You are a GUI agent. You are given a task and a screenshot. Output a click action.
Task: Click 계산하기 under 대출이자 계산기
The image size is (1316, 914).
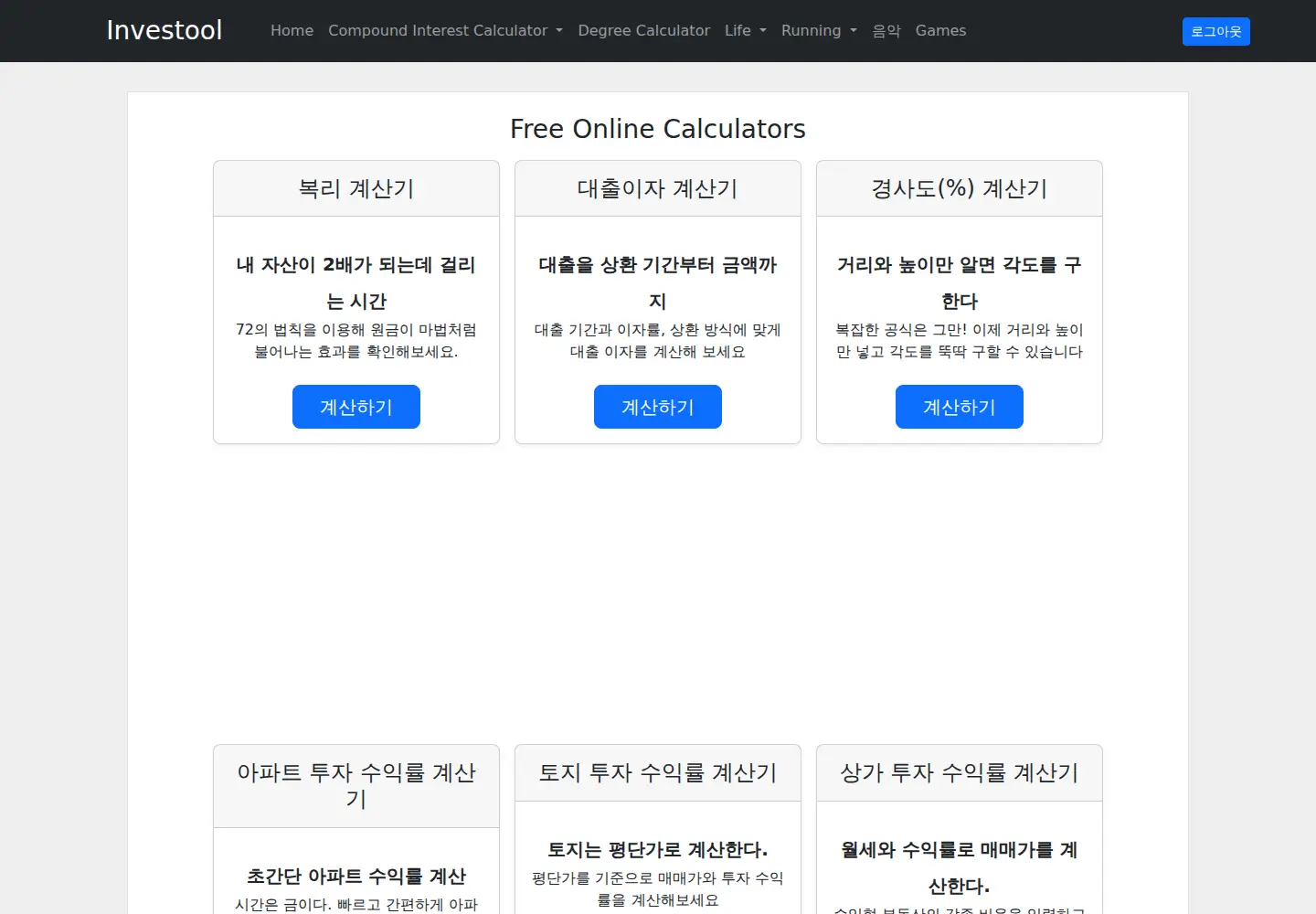658,407
